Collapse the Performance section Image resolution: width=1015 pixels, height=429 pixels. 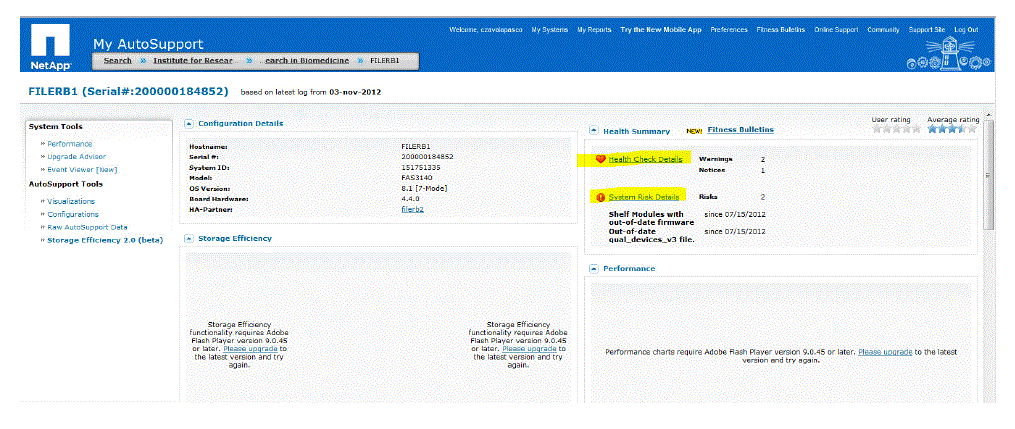point(594,268)
